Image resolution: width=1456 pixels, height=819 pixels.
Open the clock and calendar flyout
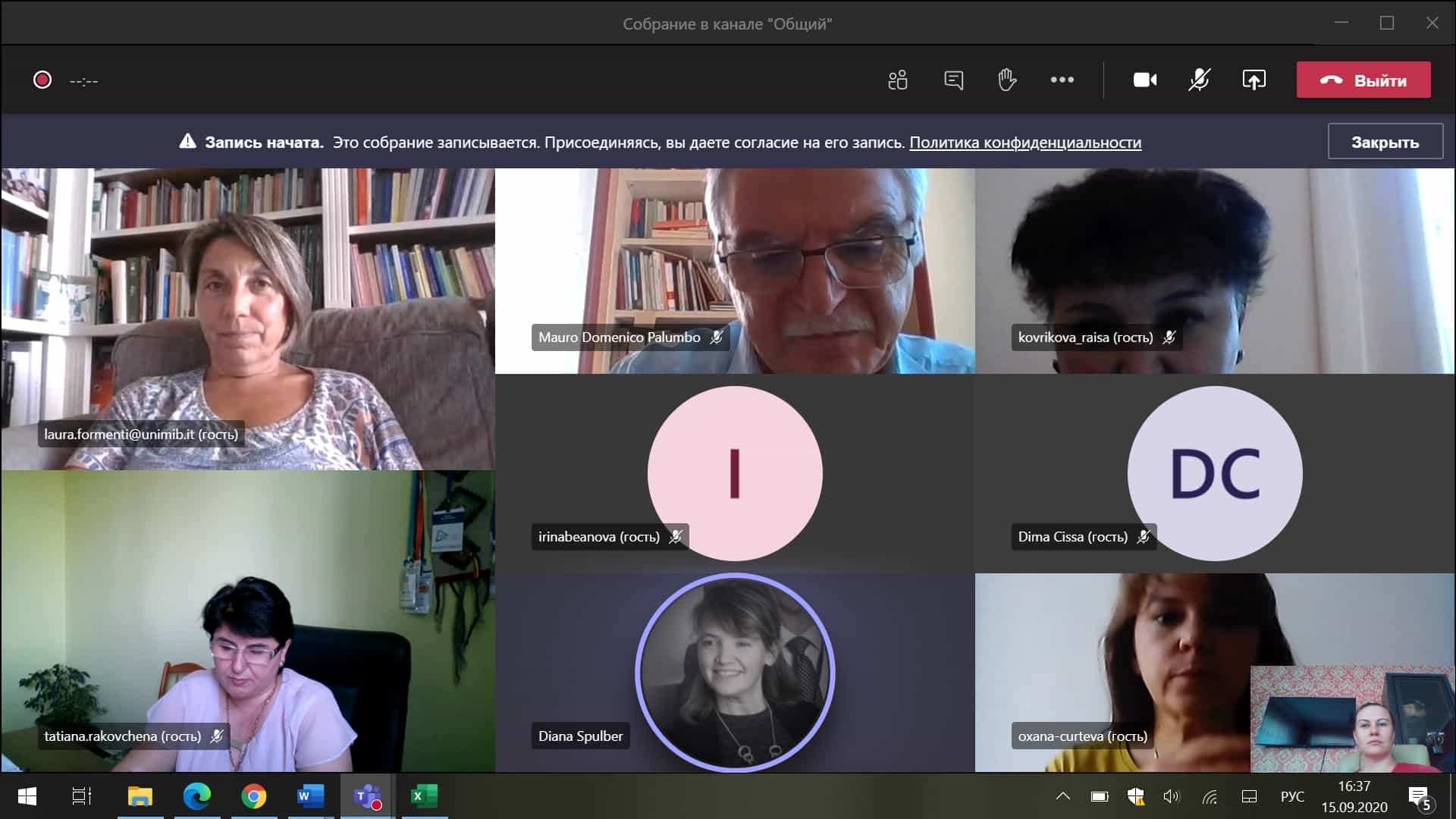click(1354, 796)
